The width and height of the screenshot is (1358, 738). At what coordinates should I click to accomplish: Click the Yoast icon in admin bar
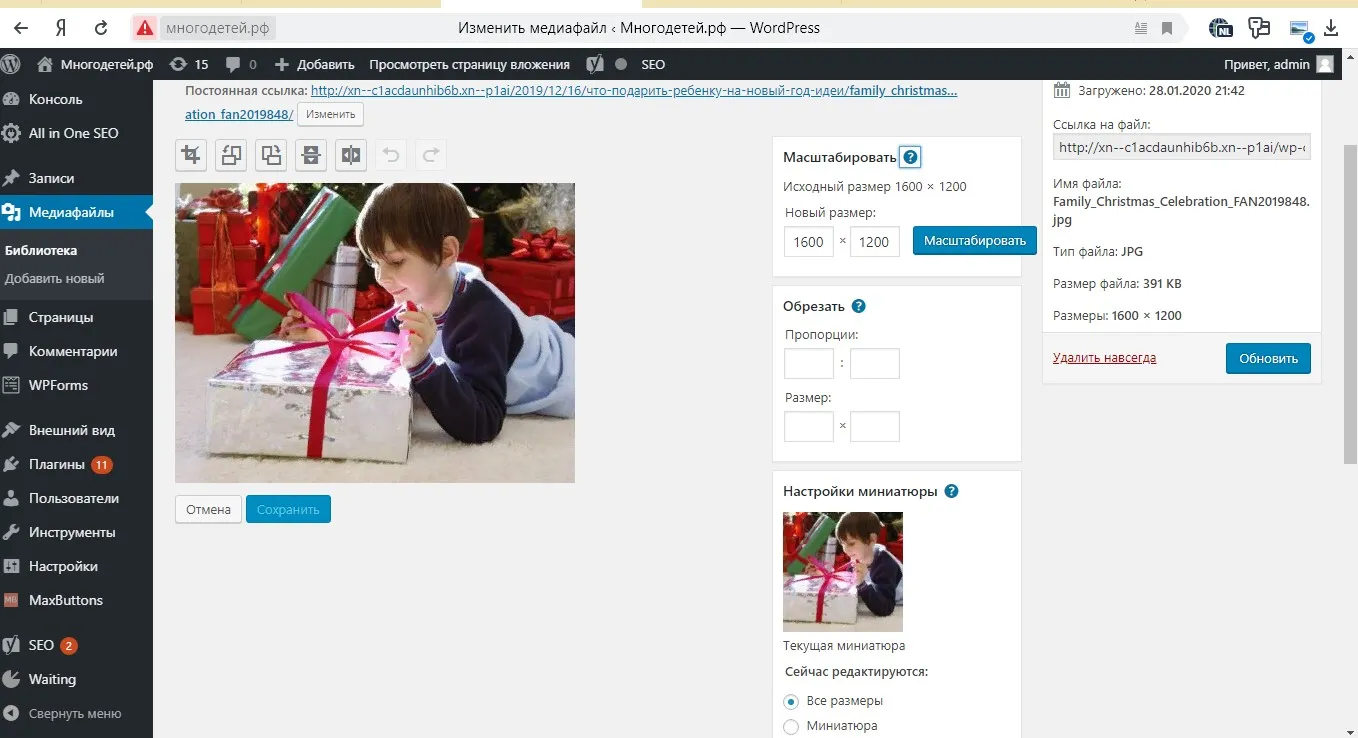tap(595, 64)
